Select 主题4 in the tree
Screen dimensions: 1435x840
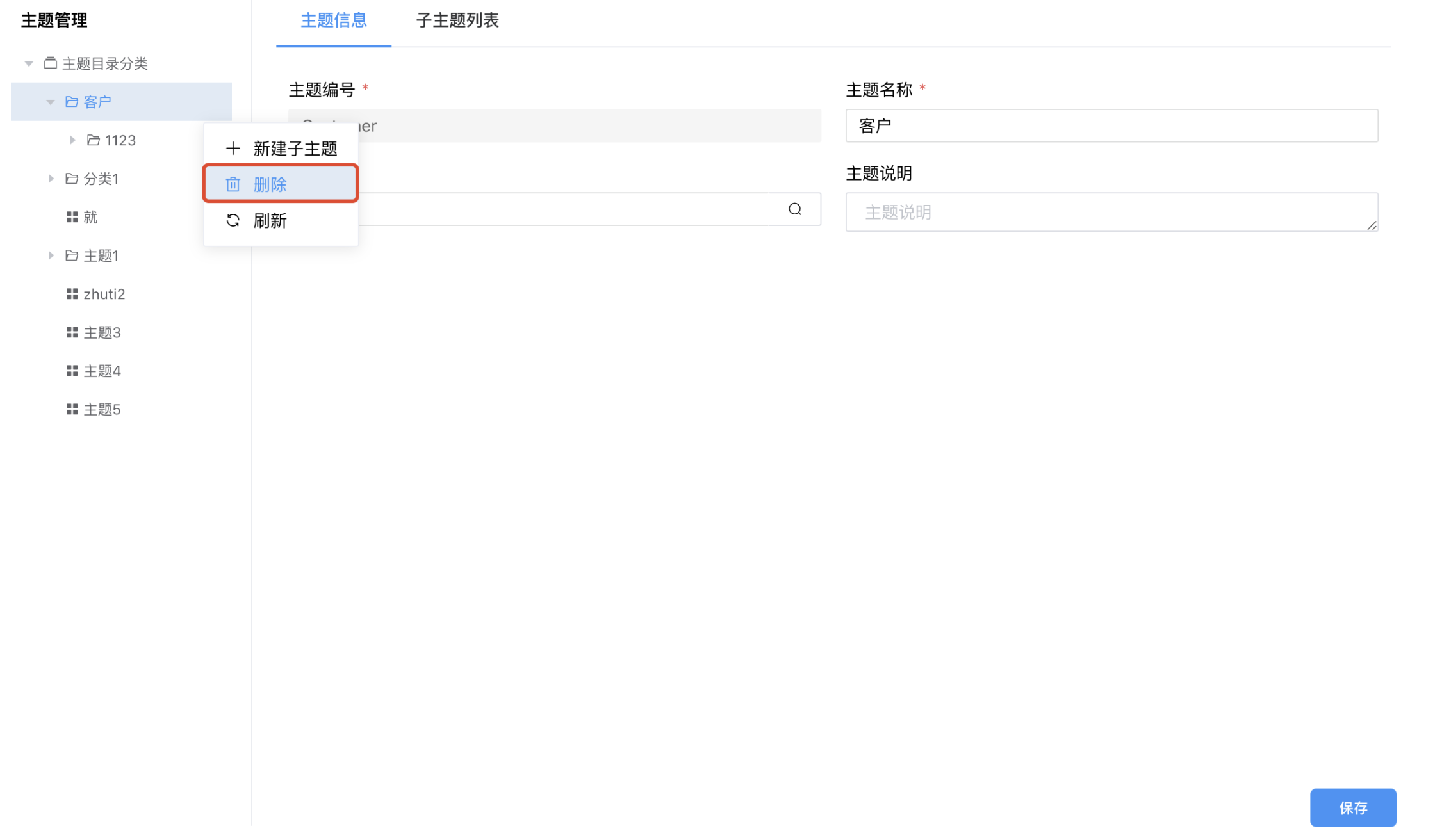click(102, 371)
